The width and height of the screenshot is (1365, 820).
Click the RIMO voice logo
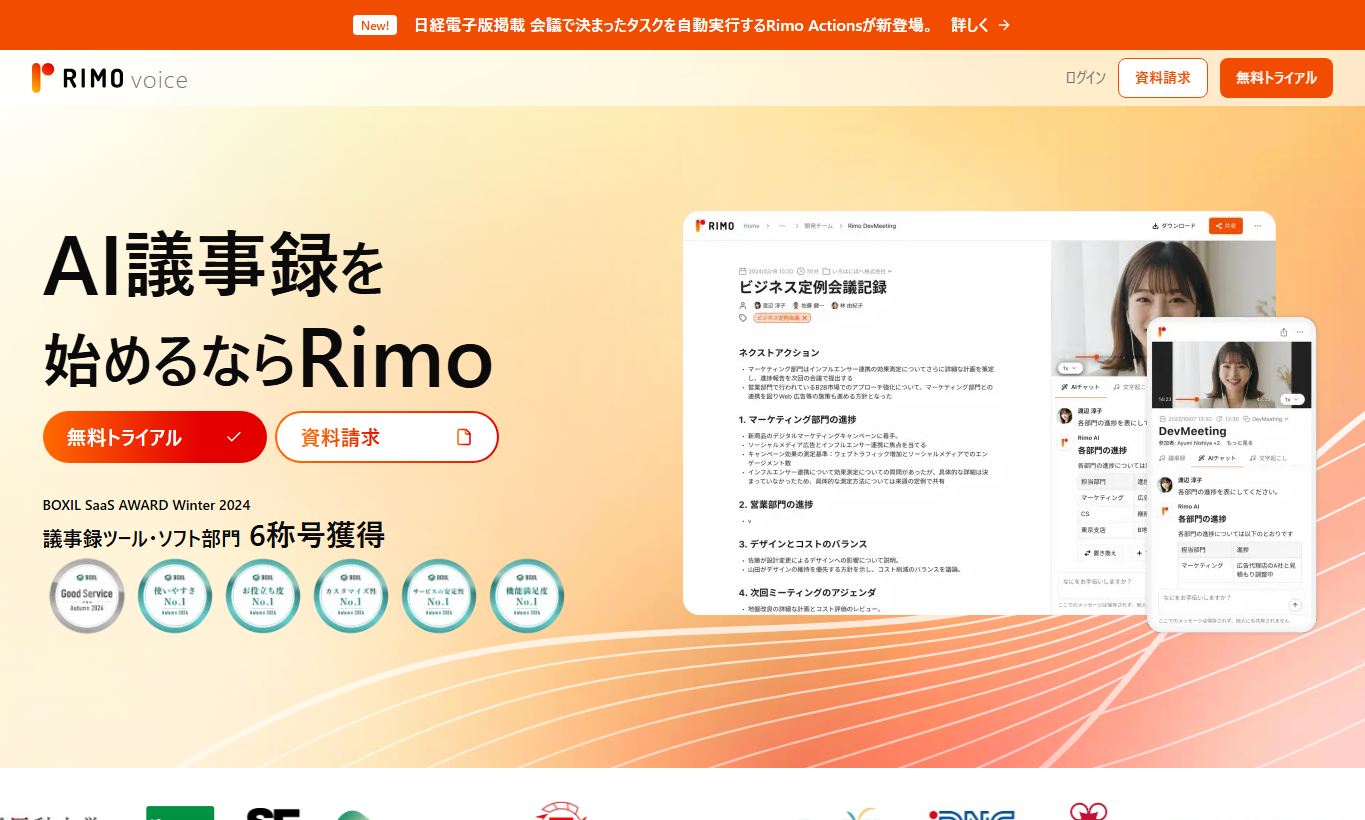coord(110,78)
